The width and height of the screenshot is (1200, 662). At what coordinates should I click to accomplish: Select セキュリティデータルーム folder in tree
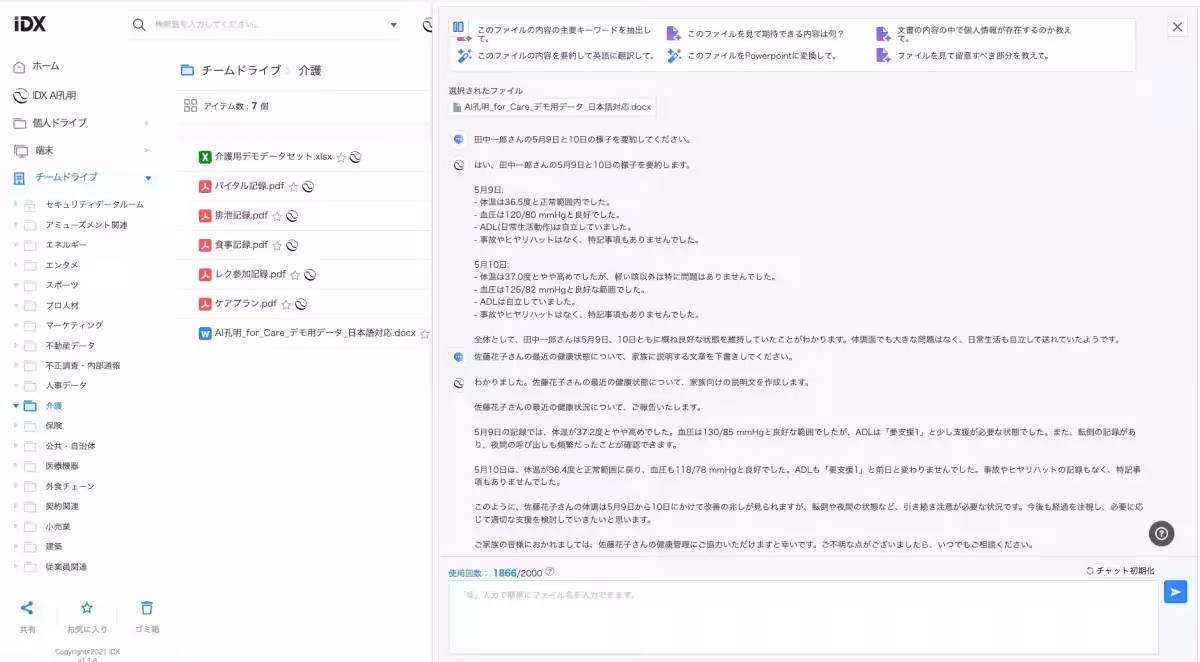coord(94,204)
